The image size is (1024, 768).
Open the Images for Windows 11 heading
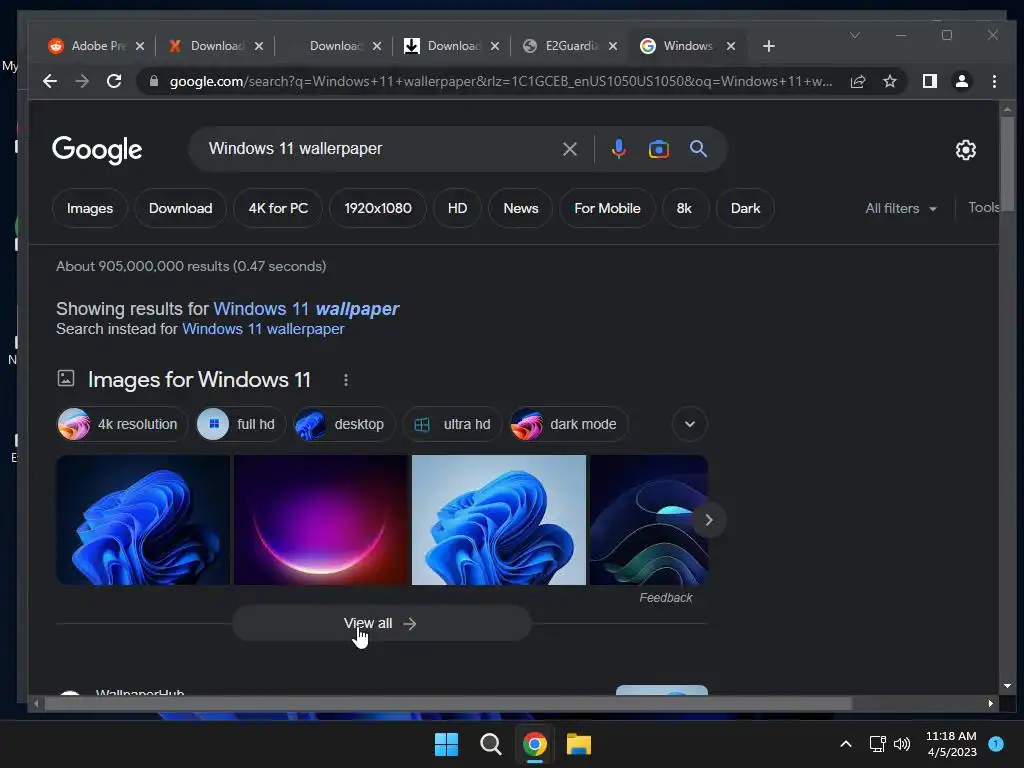pos(199,380)
